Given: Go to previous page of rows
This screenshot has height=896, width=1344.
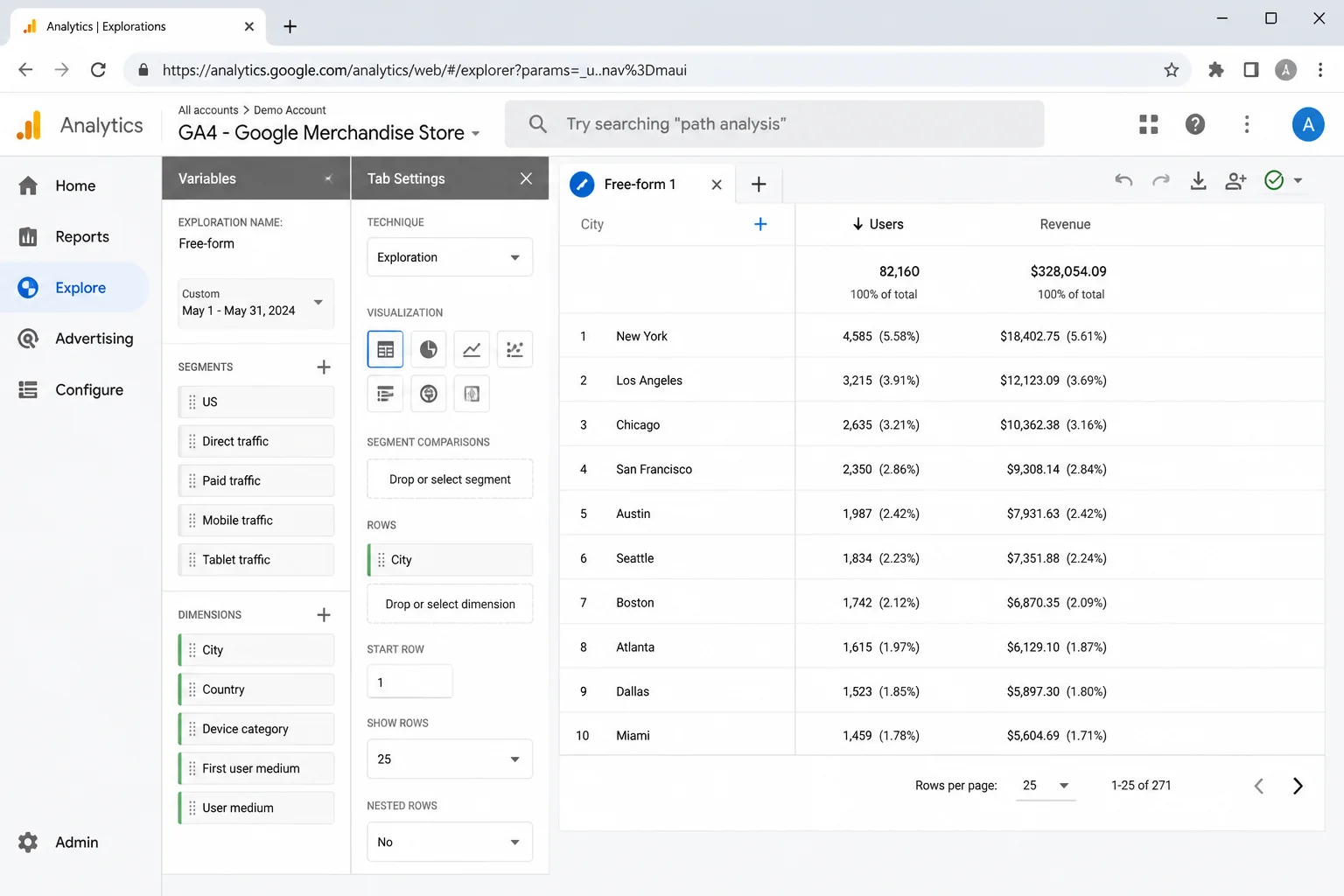Looking at the screenshot, I should pyautogui.click(x=1259, y=786).
